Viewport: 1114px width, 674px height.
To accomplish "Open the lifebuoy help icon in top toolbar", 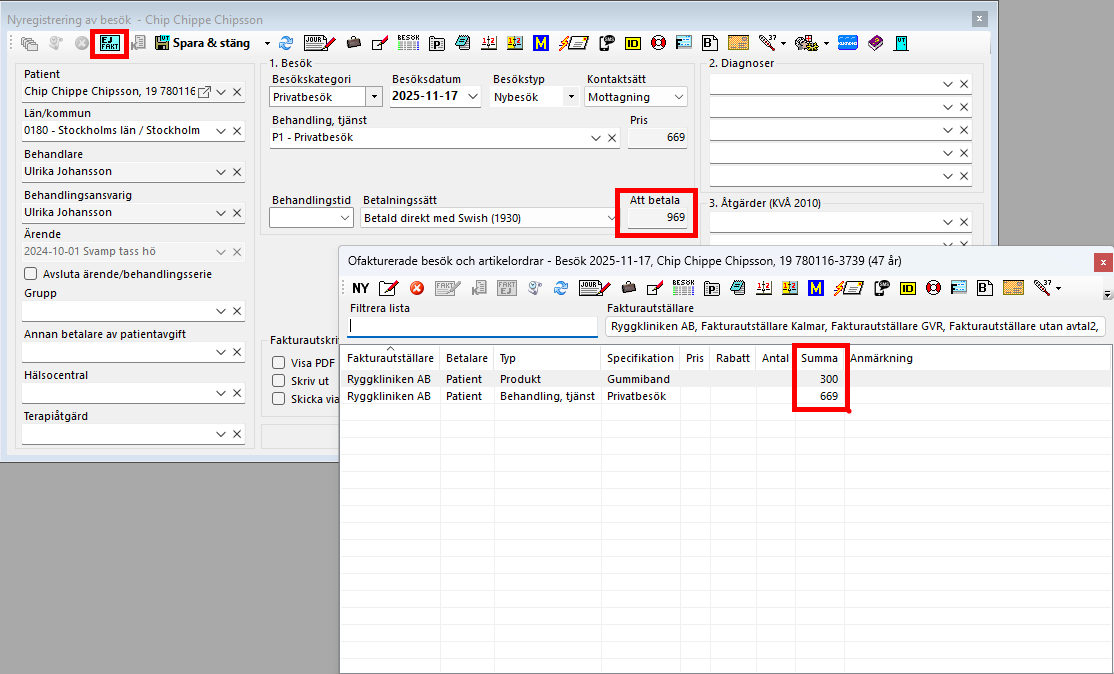I will (658, 43).
